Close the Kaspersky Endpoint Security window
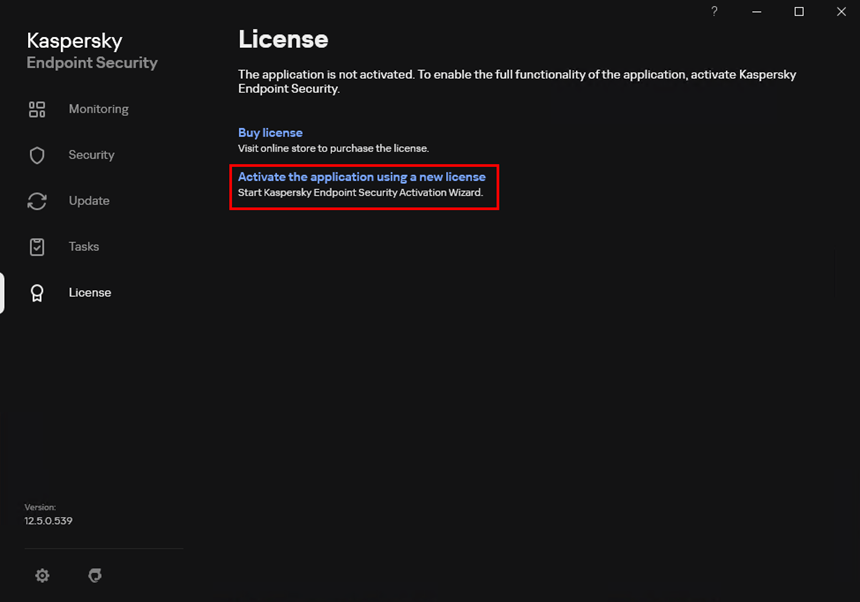860x602 pixels. click(x=841, y=12)
